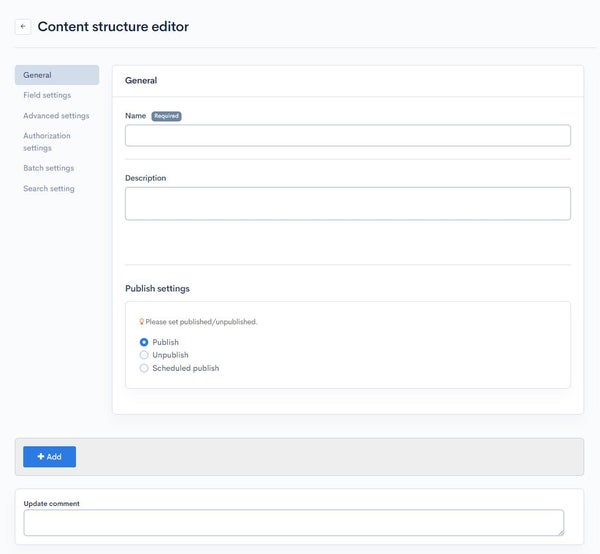
Task: Open Advanced settings in sidebar
Action: click(56, 116)
